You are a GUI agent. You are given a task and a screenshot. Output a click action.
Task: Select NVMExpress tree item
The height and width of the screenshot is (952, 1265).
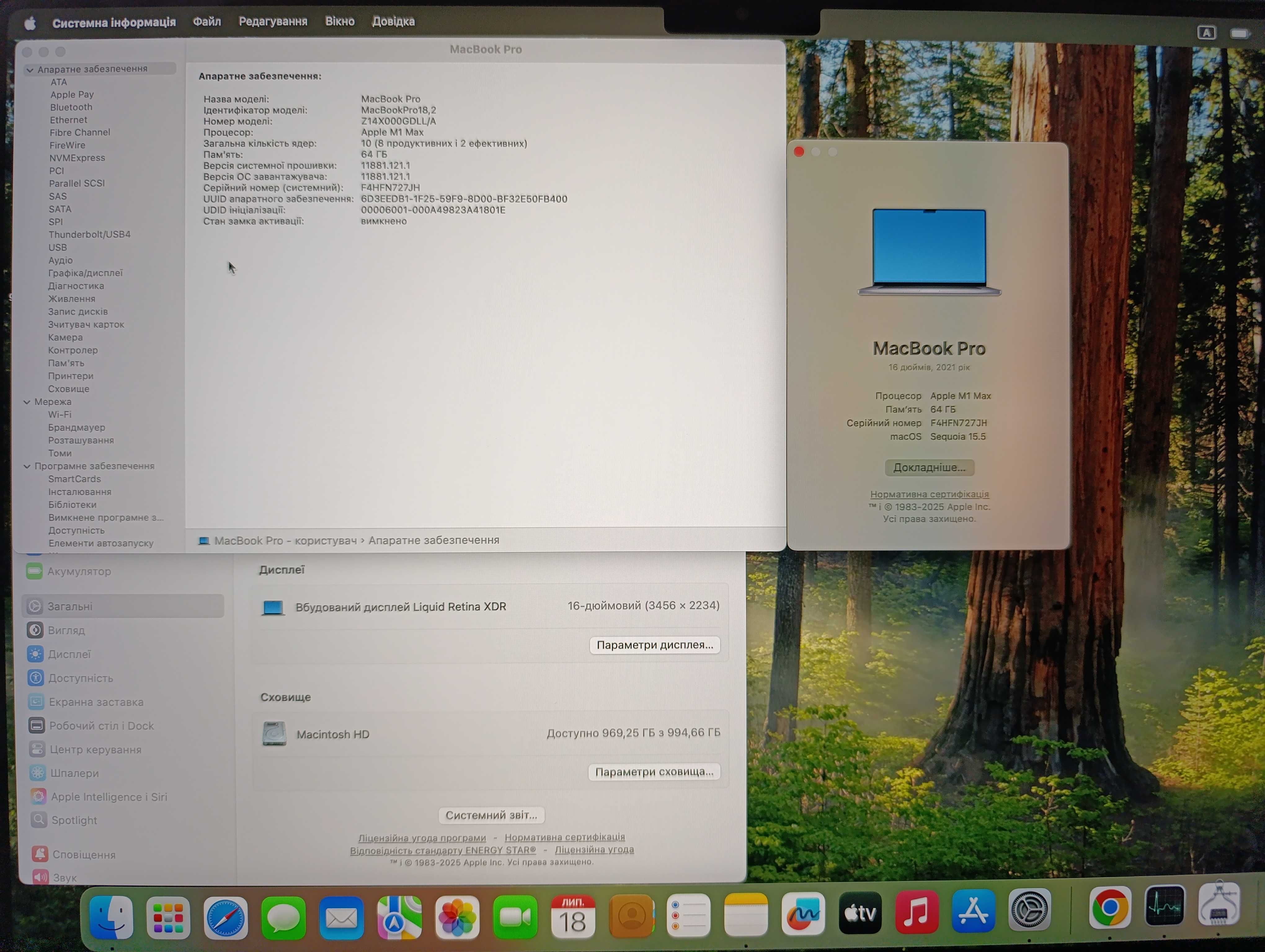77,158
